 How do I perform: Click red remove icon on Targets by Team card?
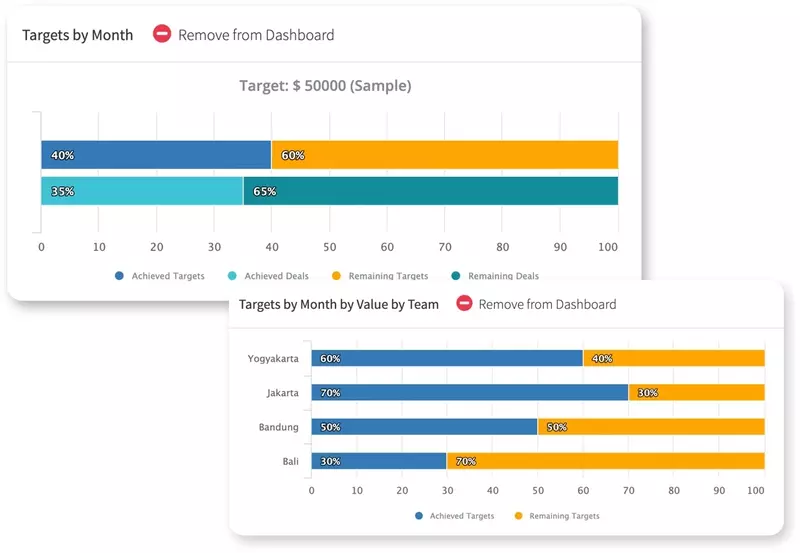pyautogui.click(x=464, y=303)
